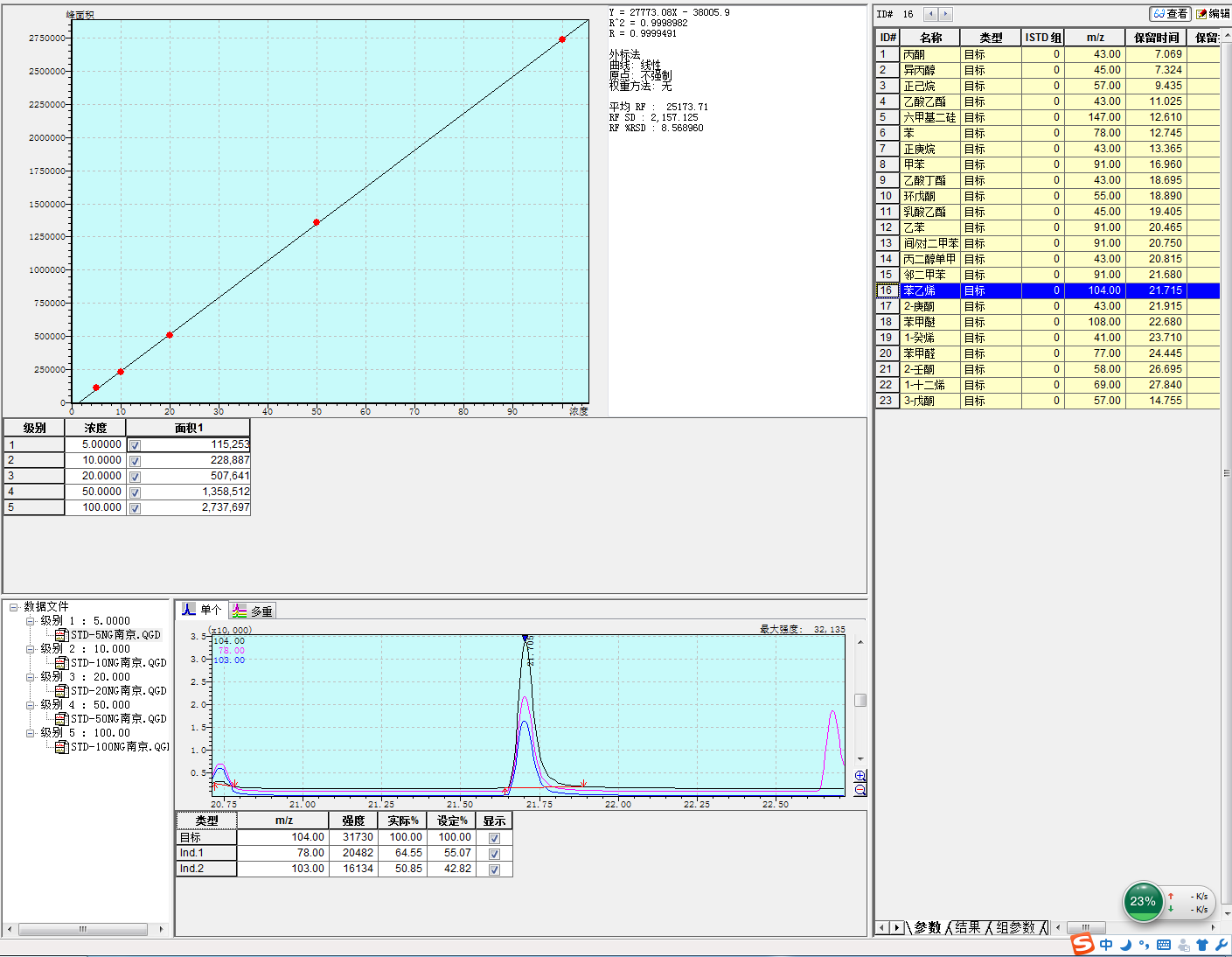Collapse the 数据文件 tree root
Viewport: 1232px width, 957px height.
[14, 607]
